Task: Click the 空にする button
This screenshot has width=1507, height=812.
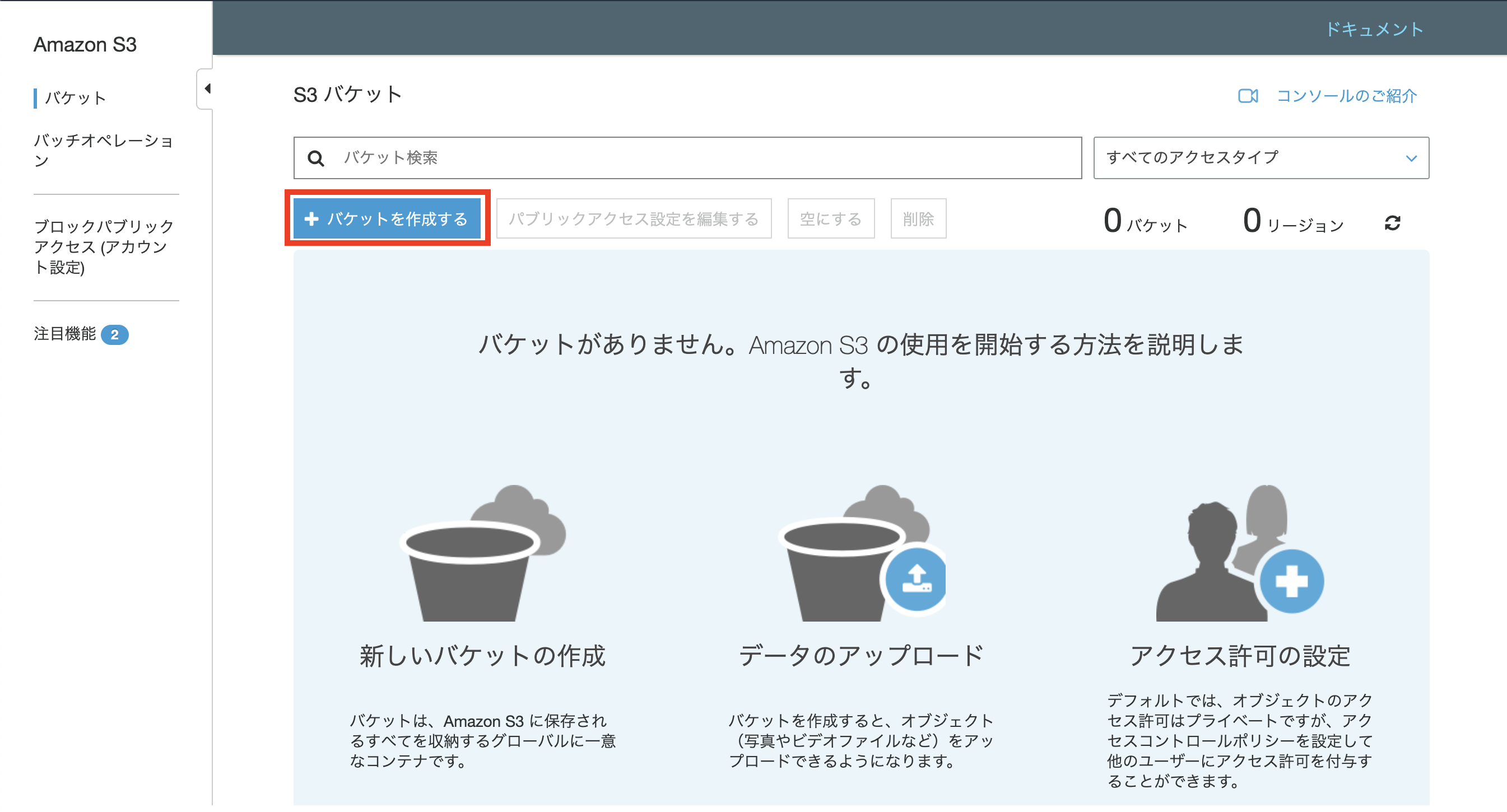Action: (831, 218)
